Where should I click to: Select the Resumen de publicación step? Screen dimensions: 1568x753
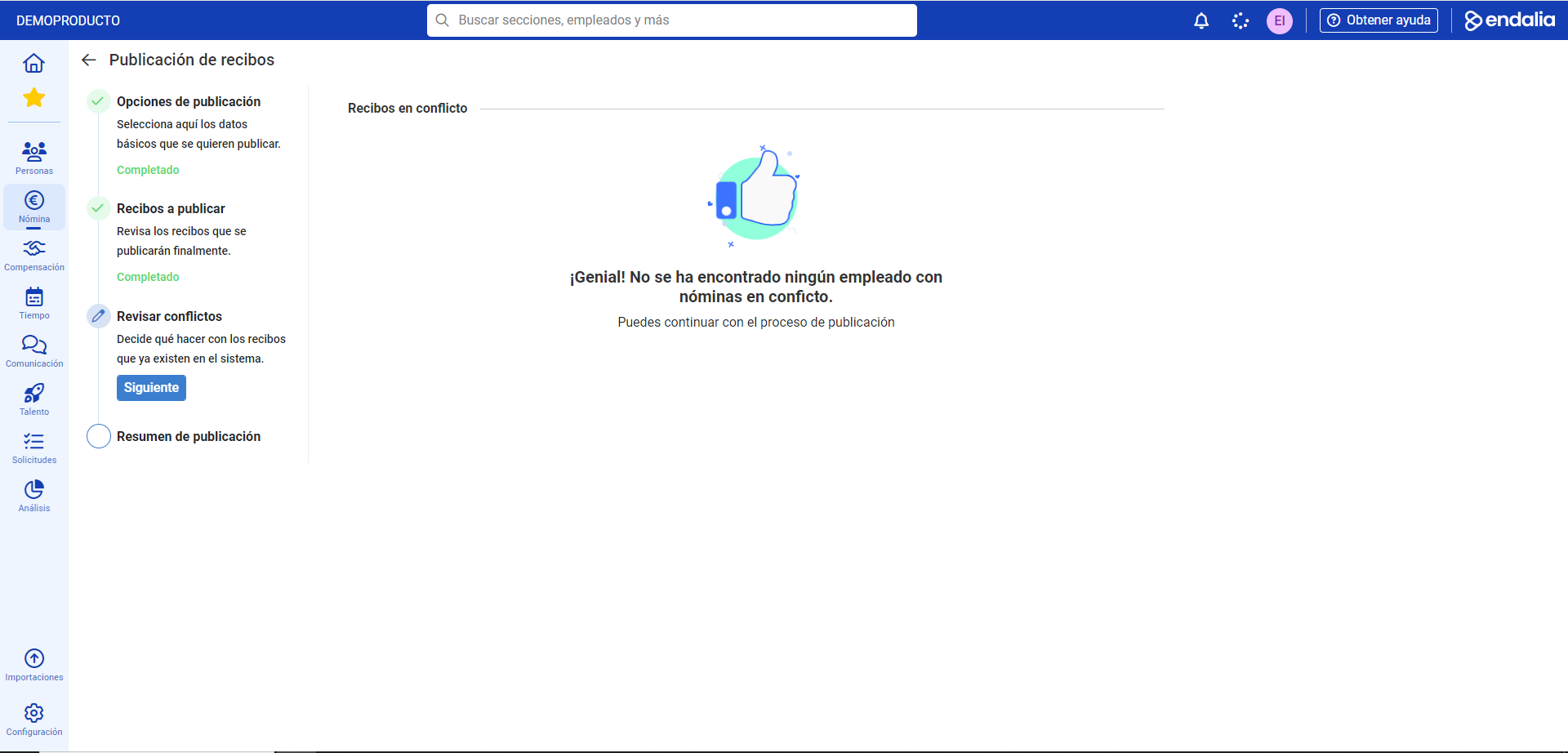pos(189,436)
